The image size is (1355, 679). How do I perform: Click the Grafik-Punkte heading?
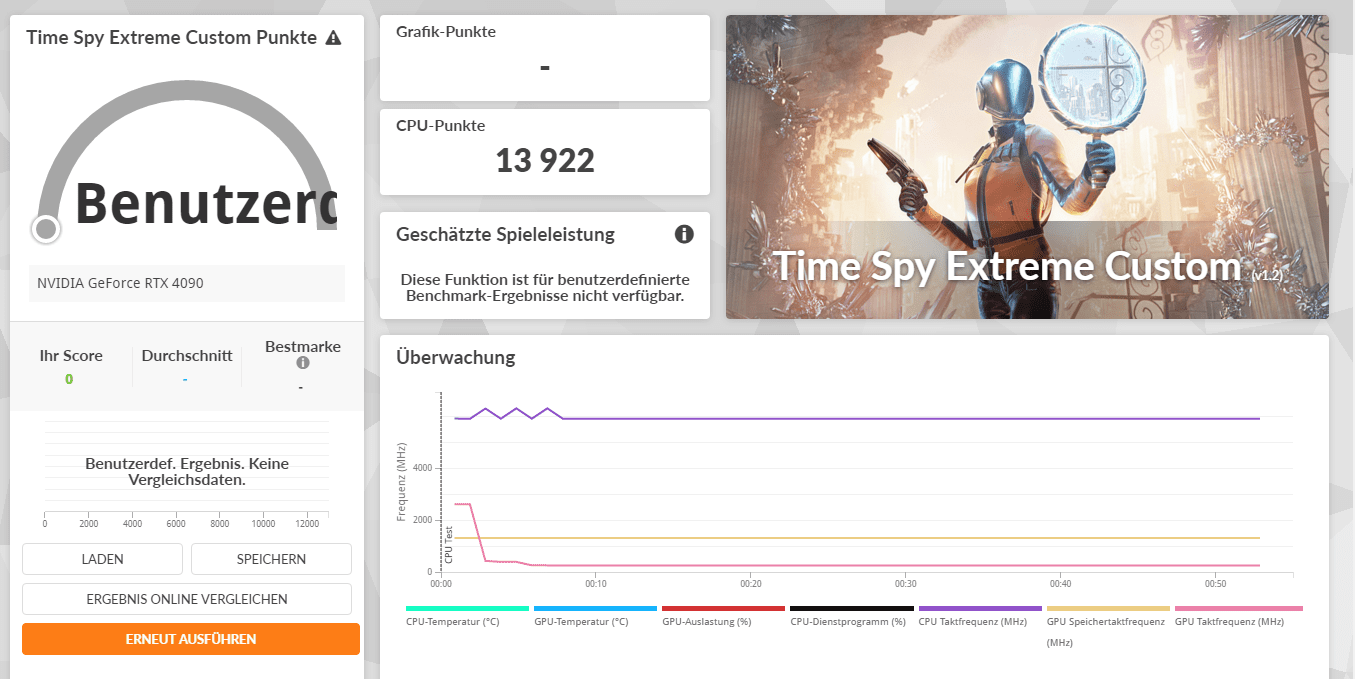[446, 31]
